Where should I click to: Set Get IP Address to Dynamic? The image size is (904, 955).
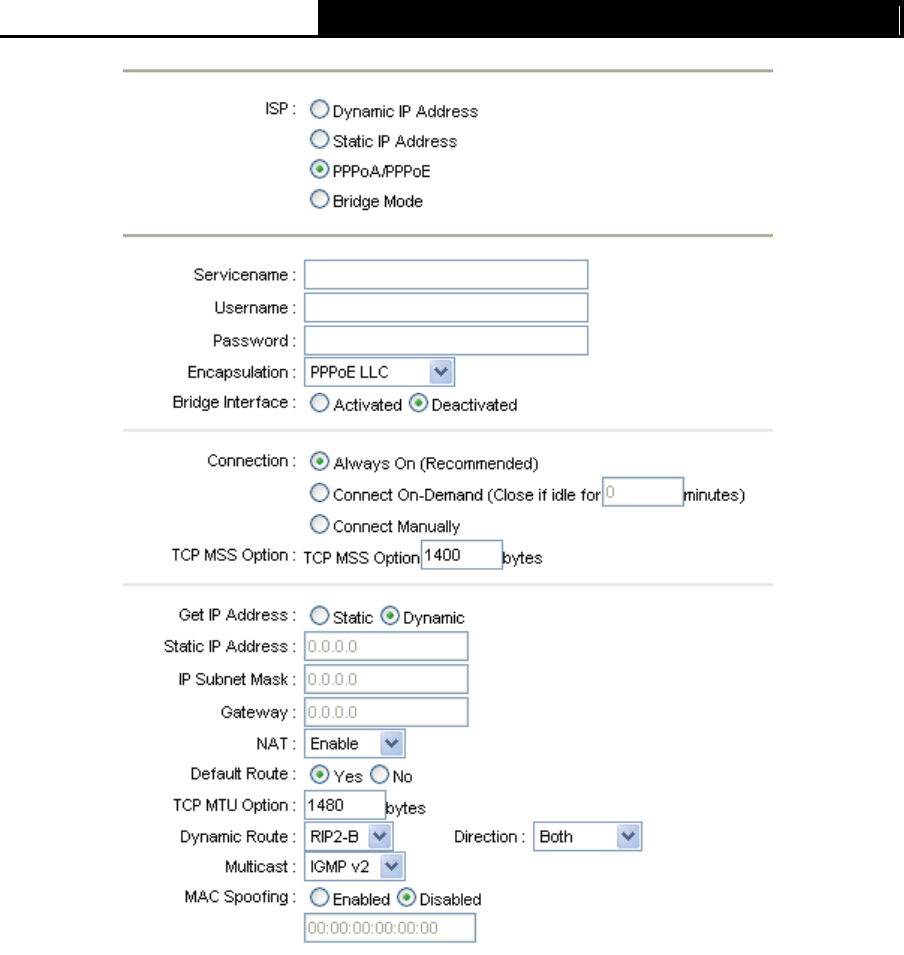390,615
